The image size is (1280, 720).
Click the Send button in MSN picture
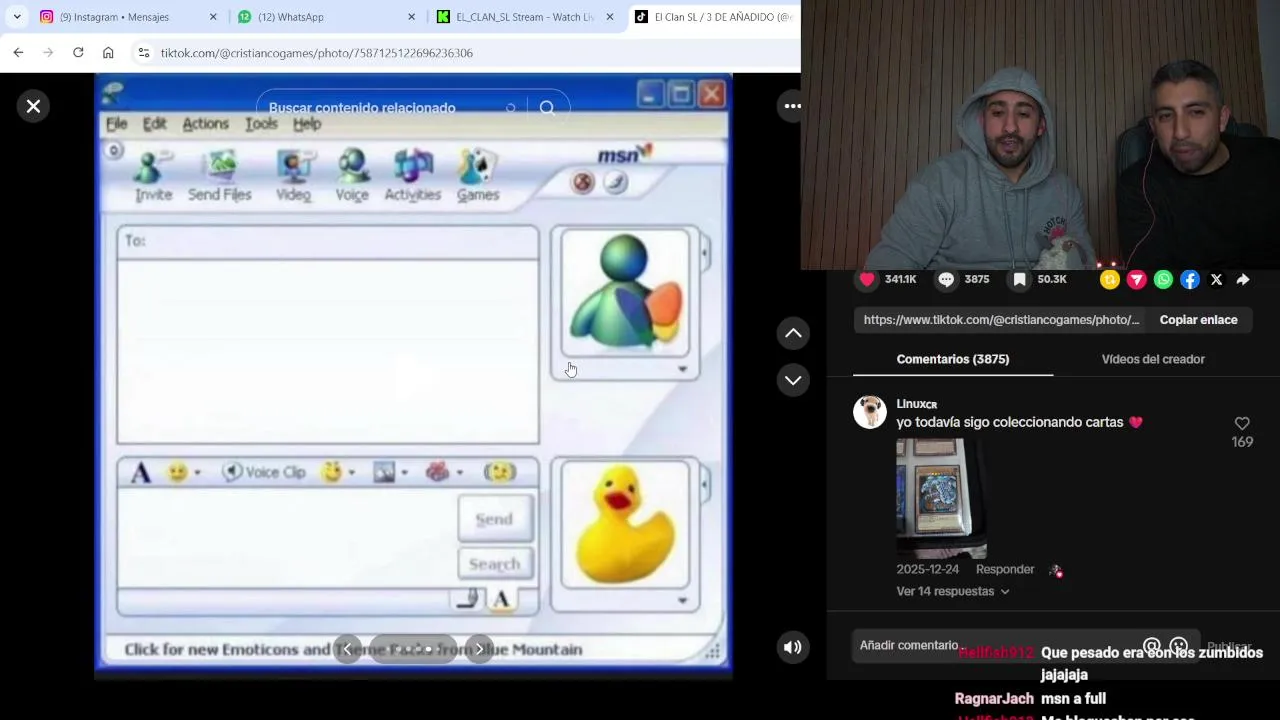click(495, 519)
